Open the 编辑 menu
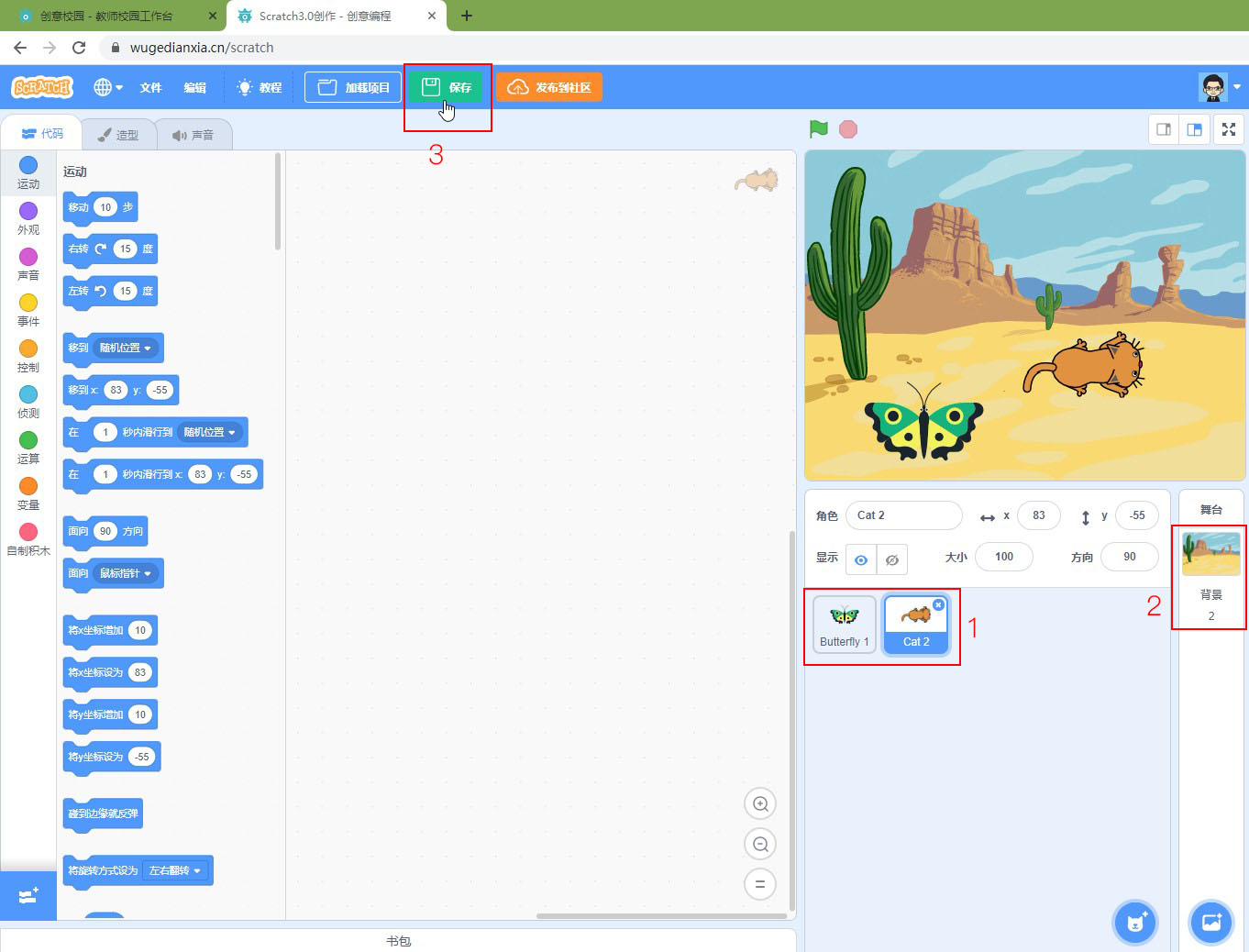Viewport: 1249px width, 952px height. (x=194, y=87)
